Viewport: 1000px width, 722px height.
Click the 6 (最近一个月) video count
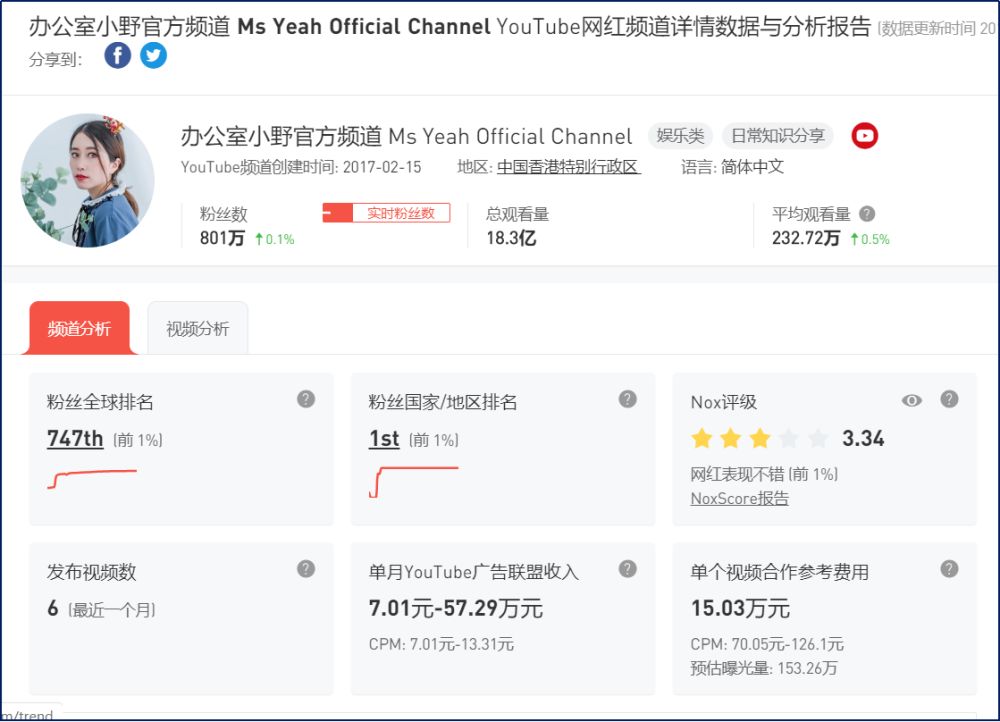(x=101, y=608)
